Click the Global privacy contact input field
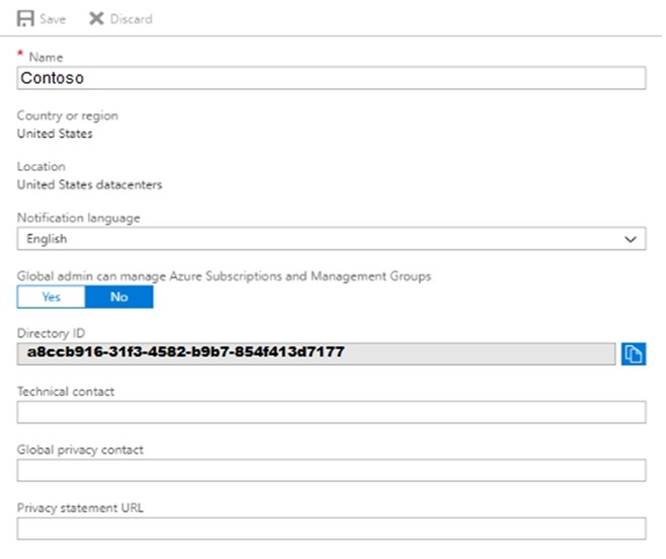Viewport: 666px width, 559px height. [x=331, y=470]
